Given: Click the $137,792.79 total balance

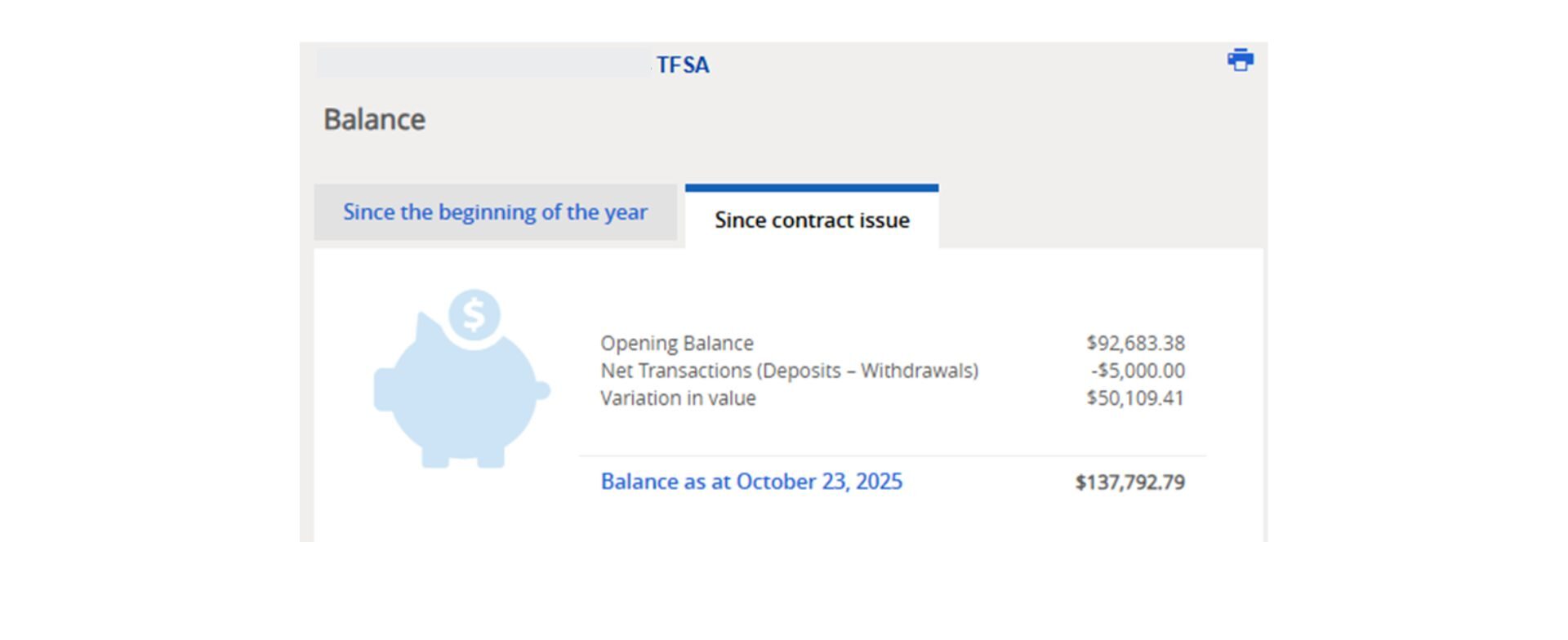Looking at the screenshot, I should click(1129, 482).
